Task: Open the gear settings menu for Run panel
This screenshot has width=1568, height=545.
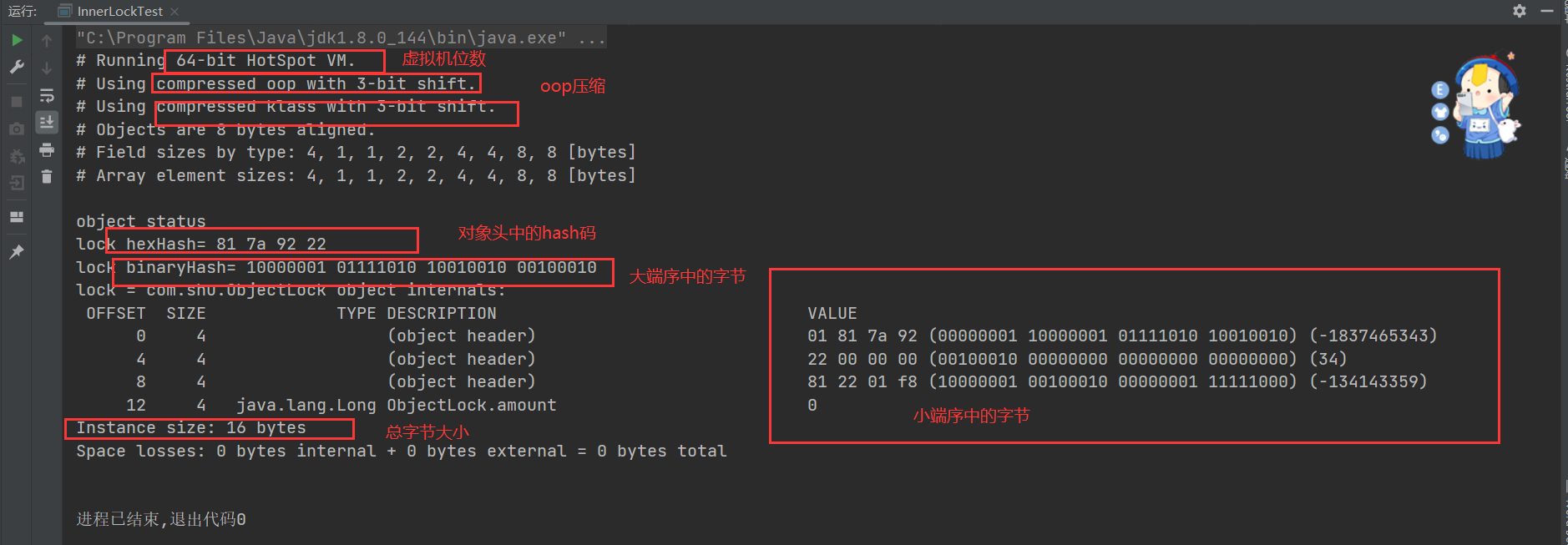Action: pos(1520,11)
